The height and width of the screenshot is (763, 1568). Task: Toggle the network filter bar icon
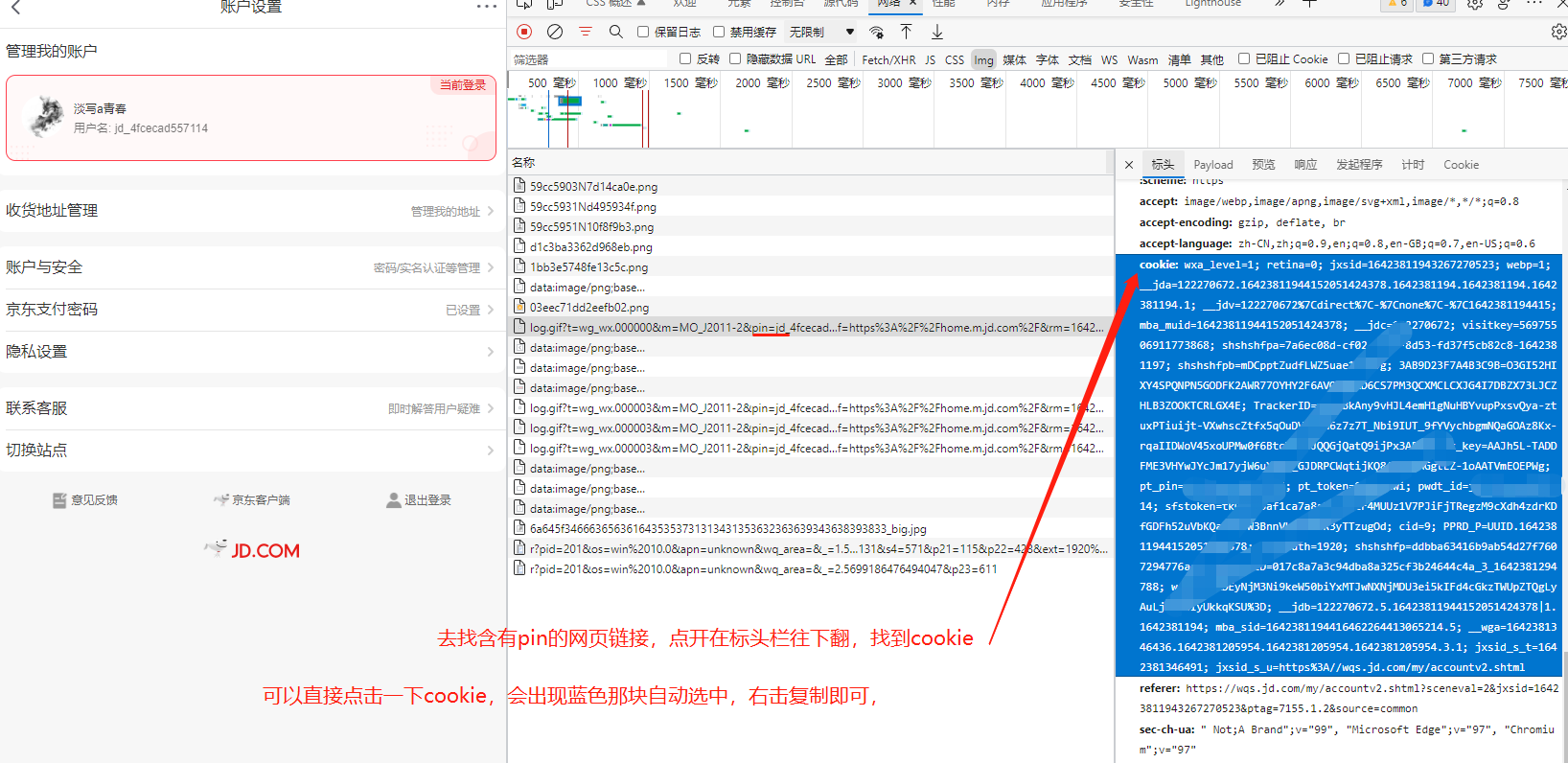click(x=586, y=32)
